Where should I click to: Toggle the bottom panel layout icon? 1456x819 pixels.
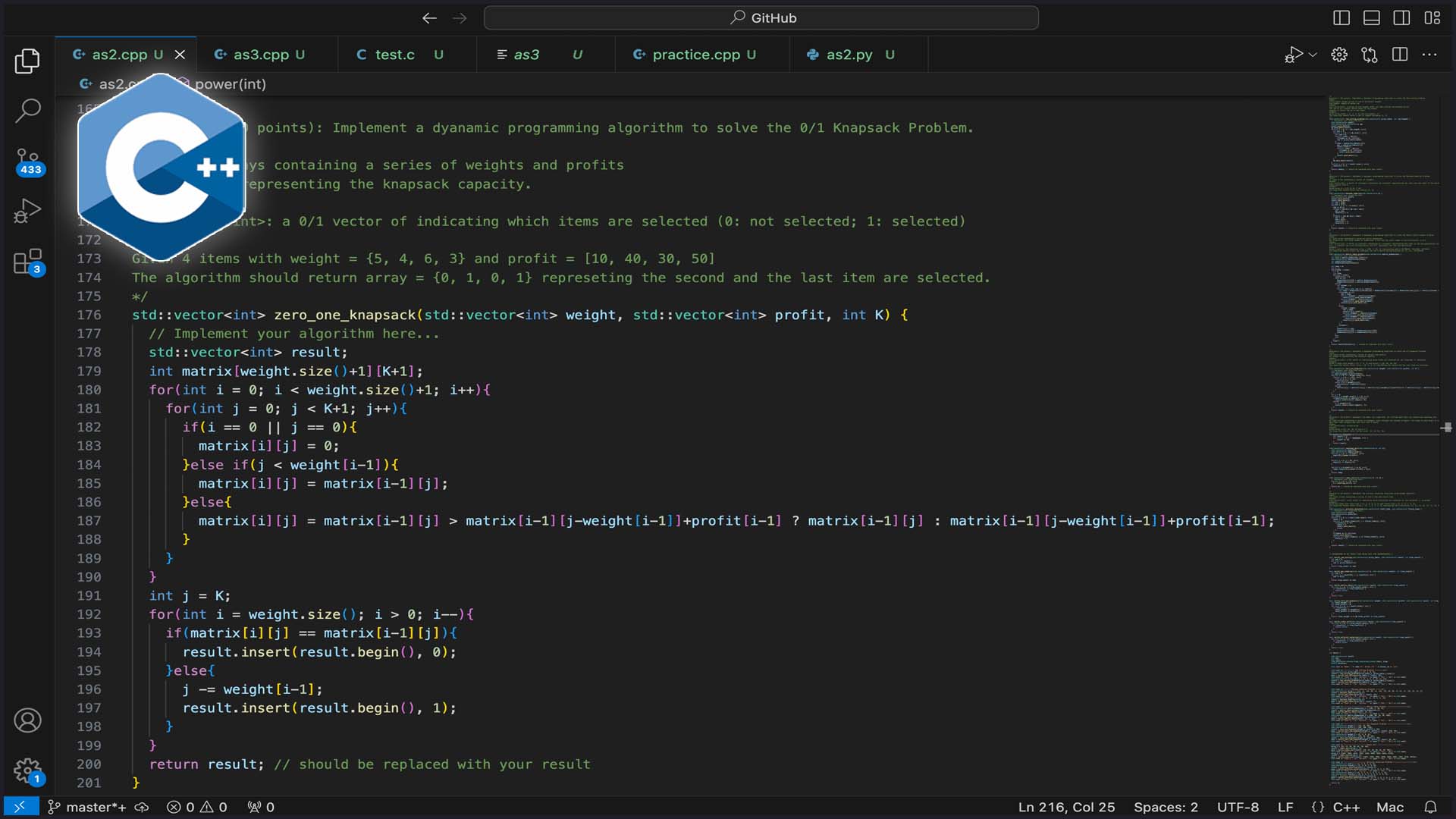click(1372, 18)
